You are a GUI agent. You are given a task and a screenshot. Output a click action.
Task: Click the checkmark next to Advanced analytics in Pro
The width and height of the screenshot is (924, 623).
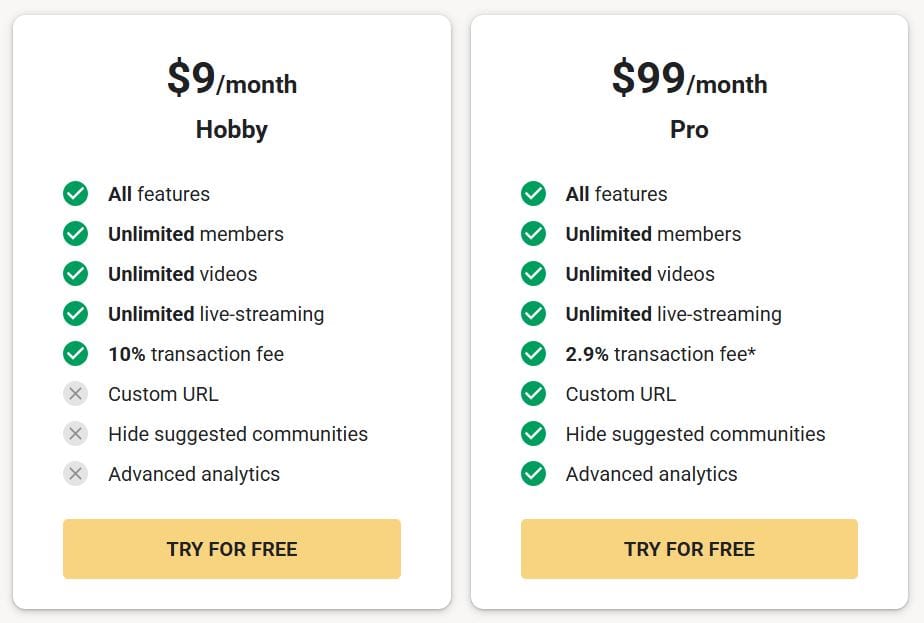click(533, 474)
